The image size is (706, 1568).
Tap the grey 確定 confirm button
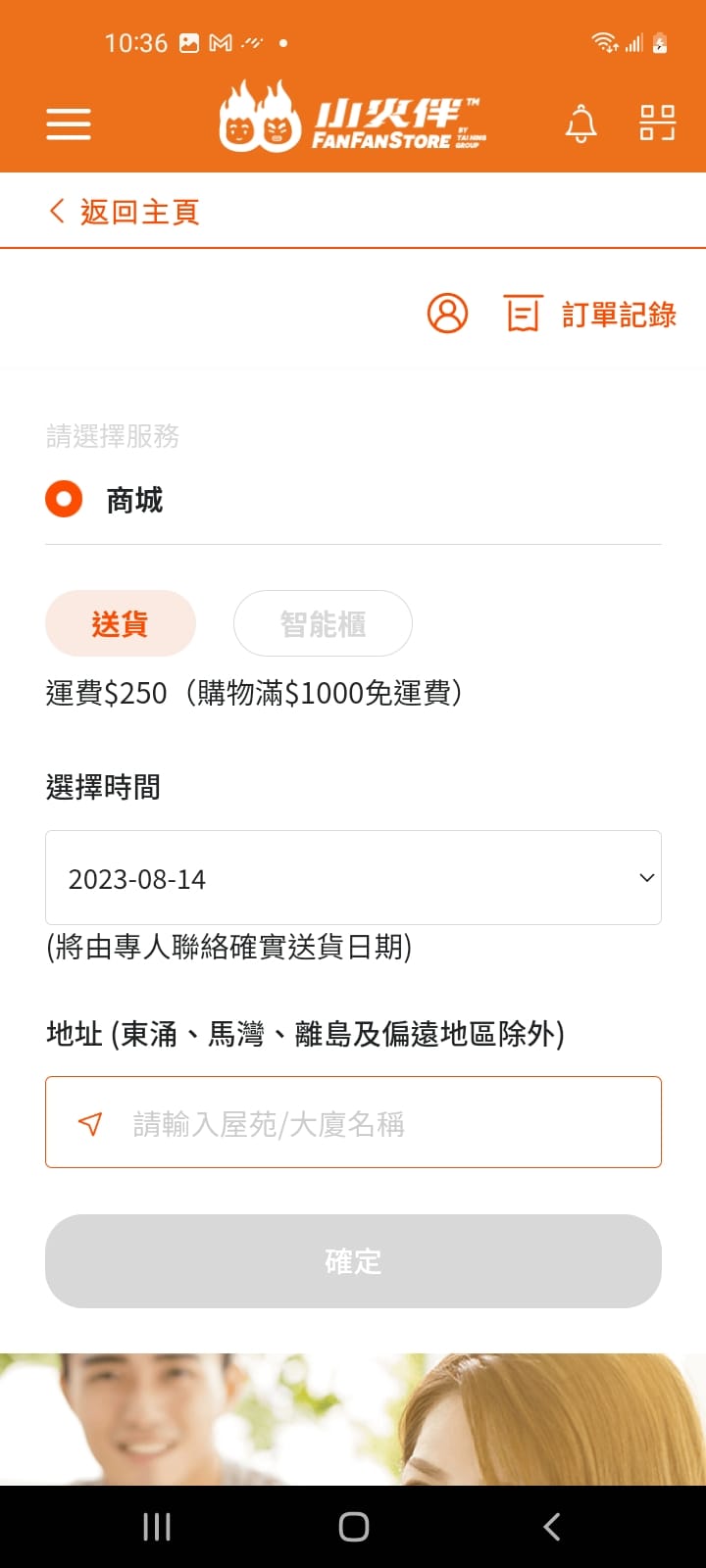353,1261
